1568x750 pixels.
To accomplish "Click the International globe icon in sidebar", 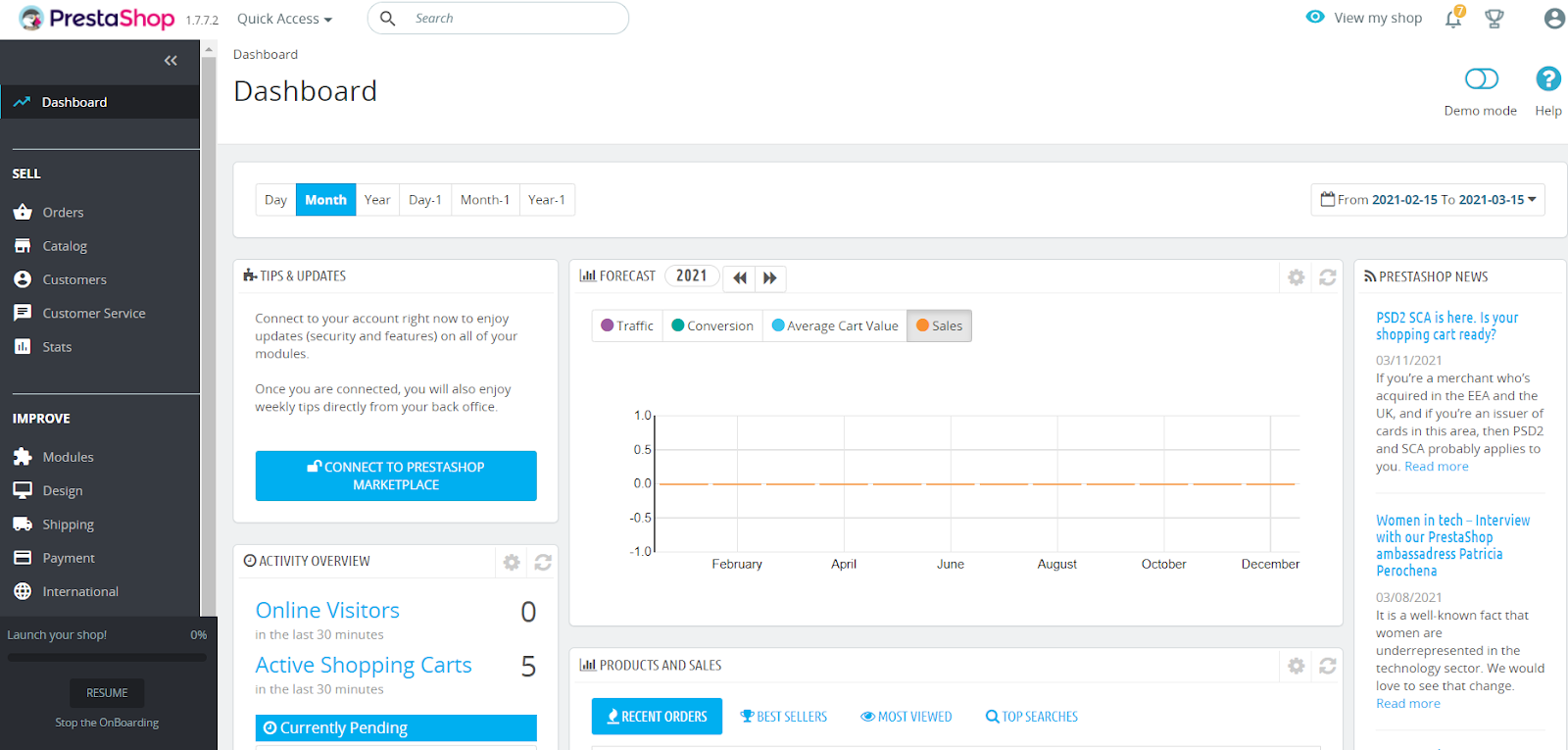I will (23, 591).
